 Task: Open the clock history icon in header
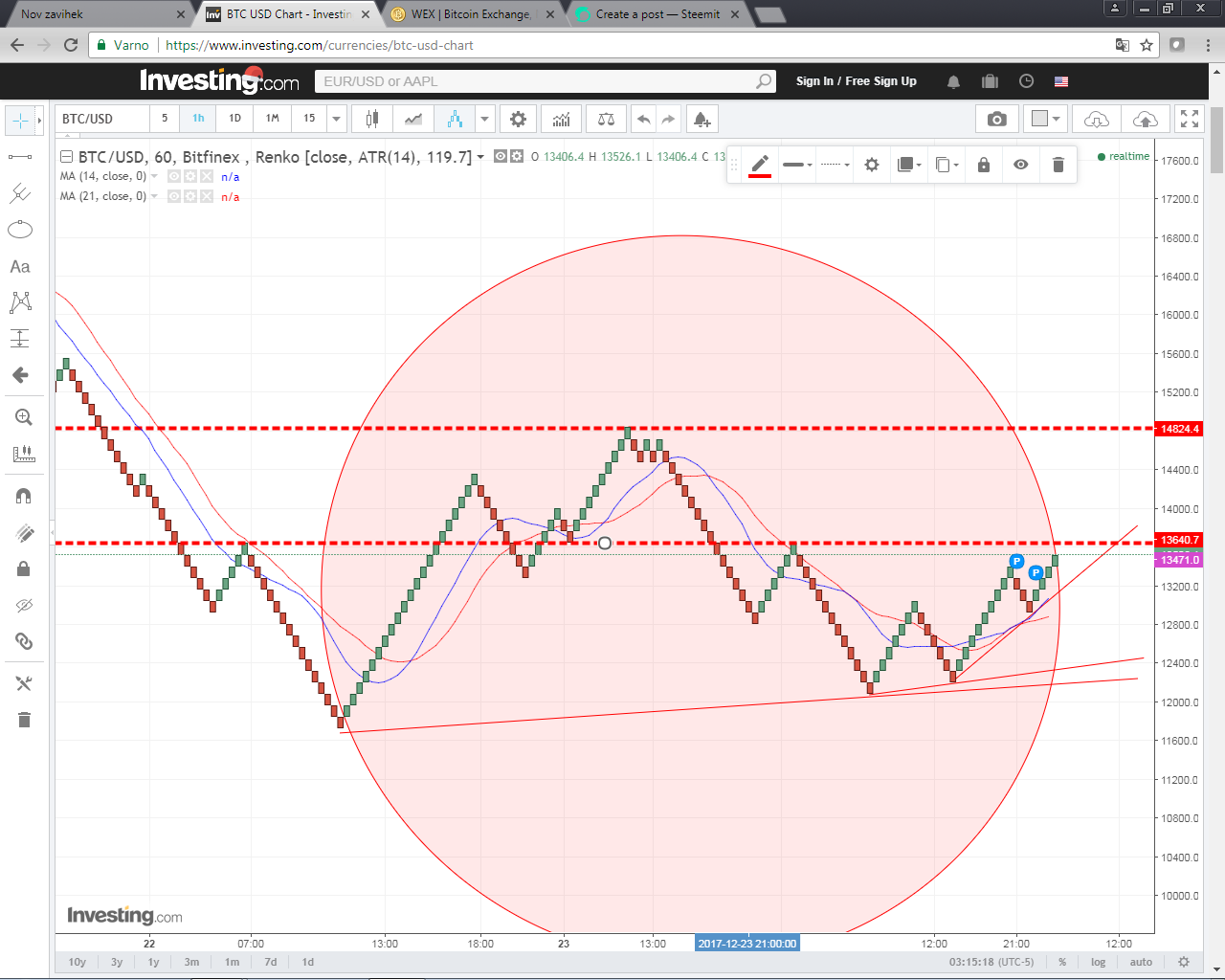[1026, 81]
